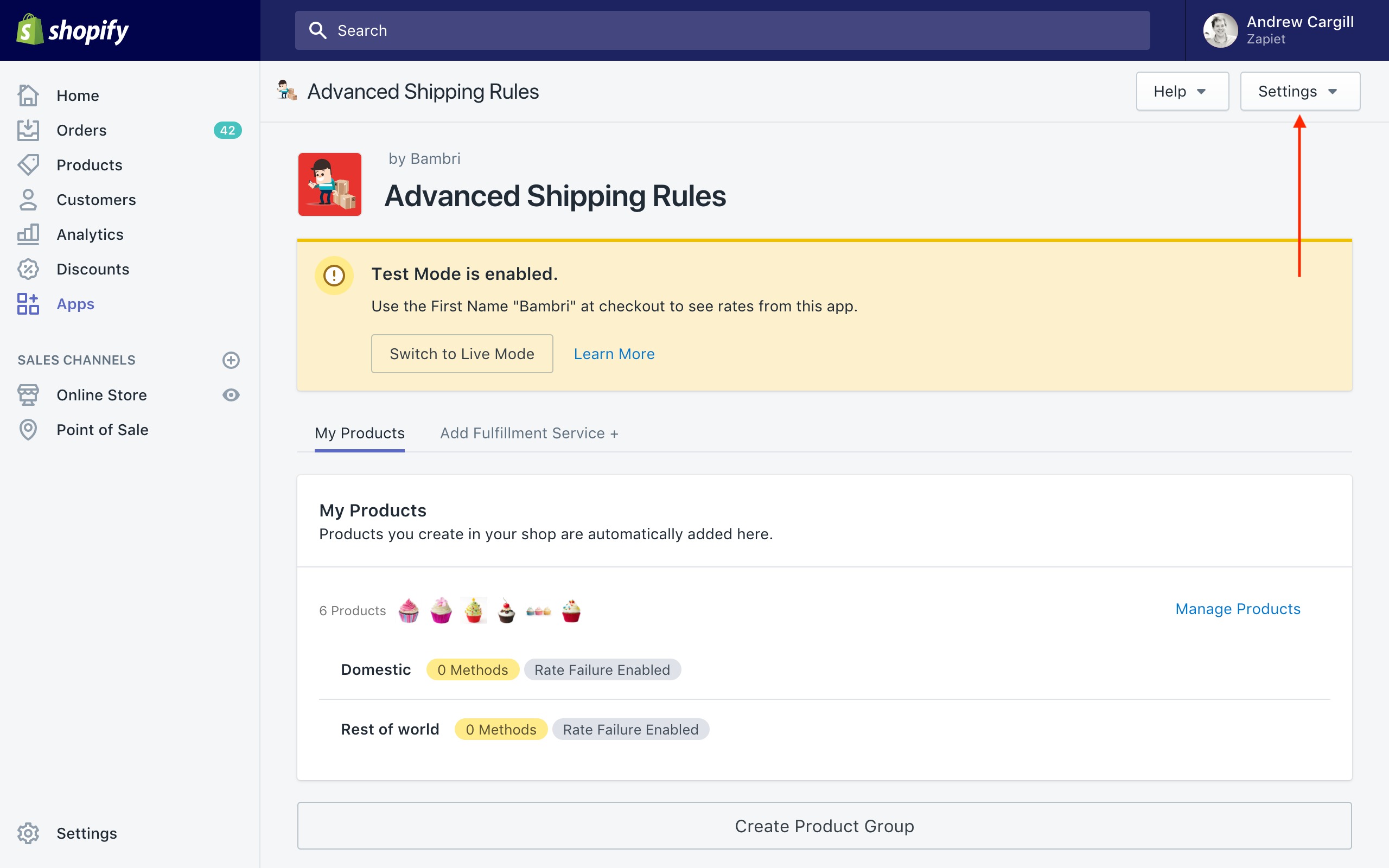Click the Discounts percent badge icon
This screenshot has width=1389, height=868.
pyautogui.click(x=28, y=269)
